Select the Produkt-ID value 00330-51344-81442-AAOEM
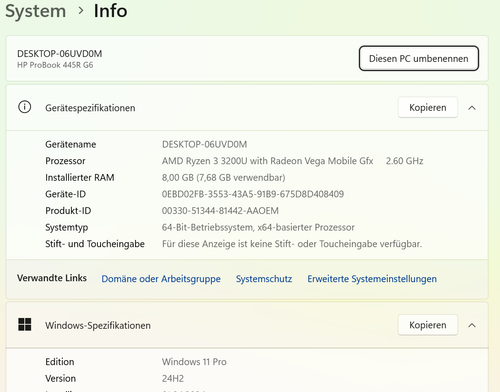 point(220,211)
